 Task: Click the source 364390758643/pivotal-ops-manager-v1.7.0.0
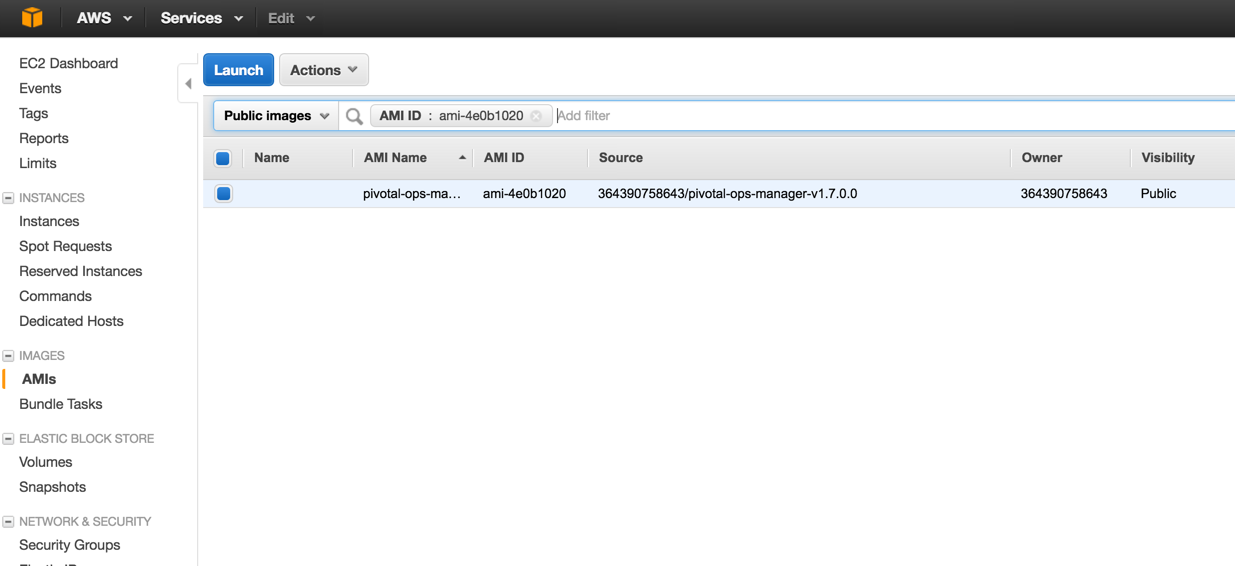(x=727, y=194)
